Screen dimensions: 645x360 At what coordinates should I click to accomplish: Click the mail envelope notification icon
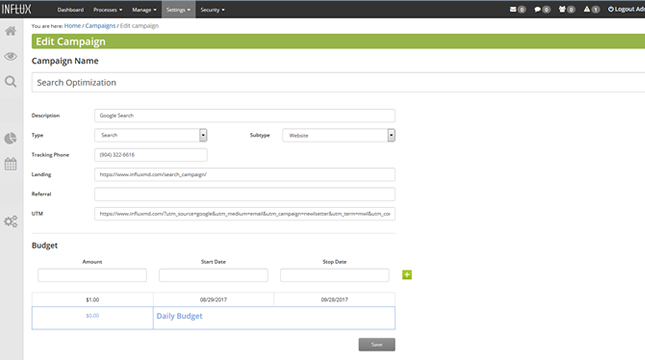[x=513, y=9]
